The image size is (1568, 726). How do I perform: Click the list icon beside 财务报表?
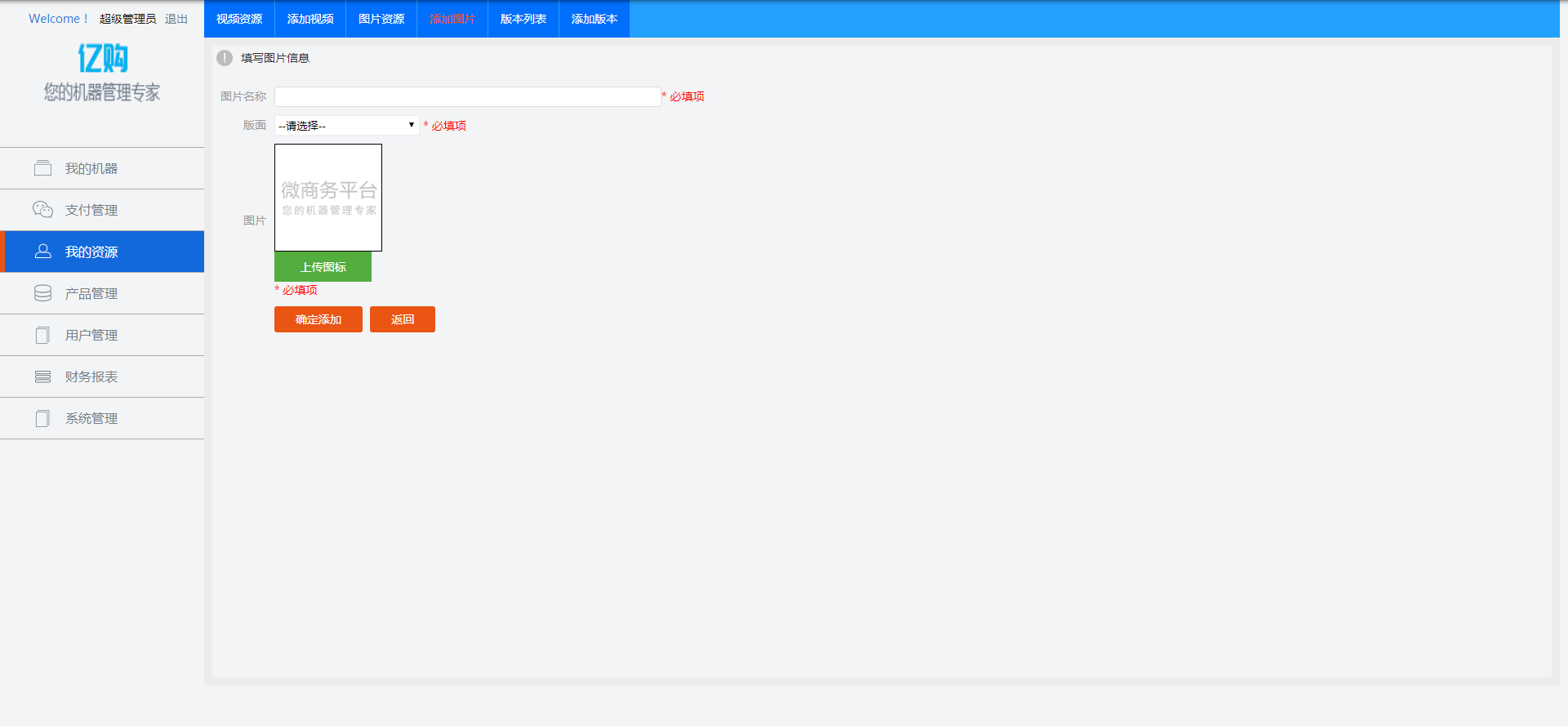coord(42,376)
